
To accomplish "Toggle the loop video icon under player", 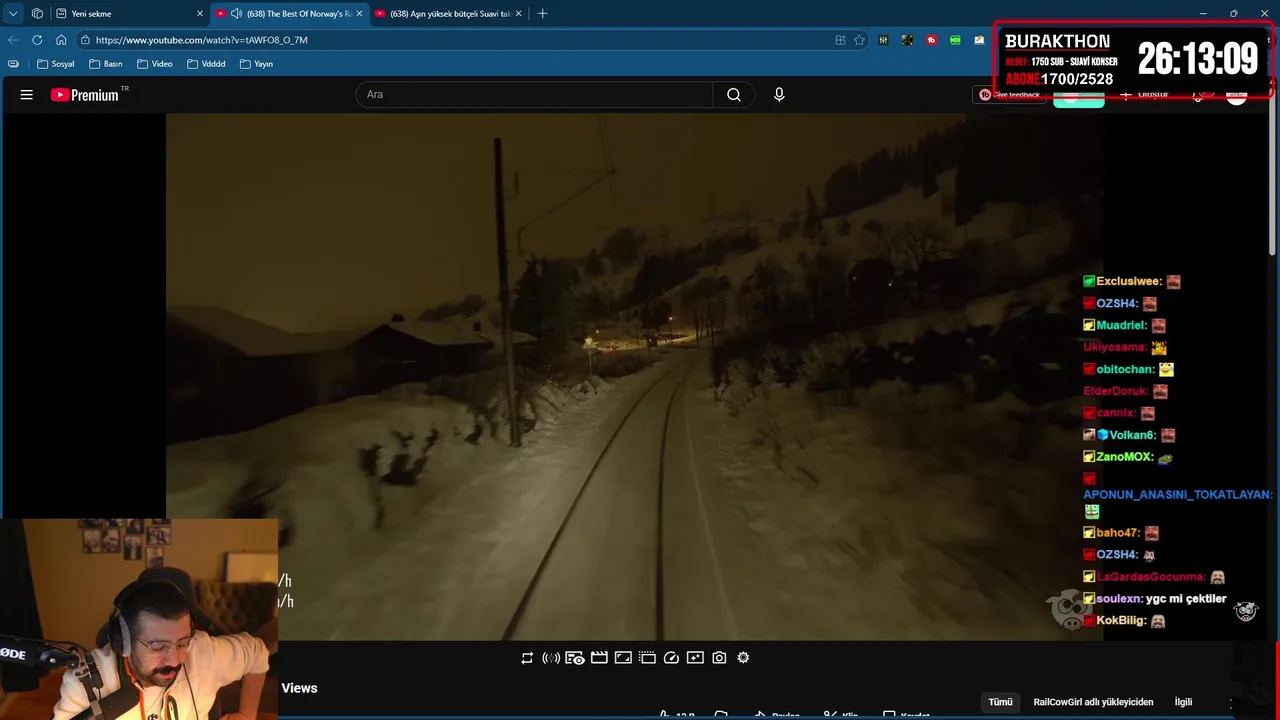I will [527, 658].
